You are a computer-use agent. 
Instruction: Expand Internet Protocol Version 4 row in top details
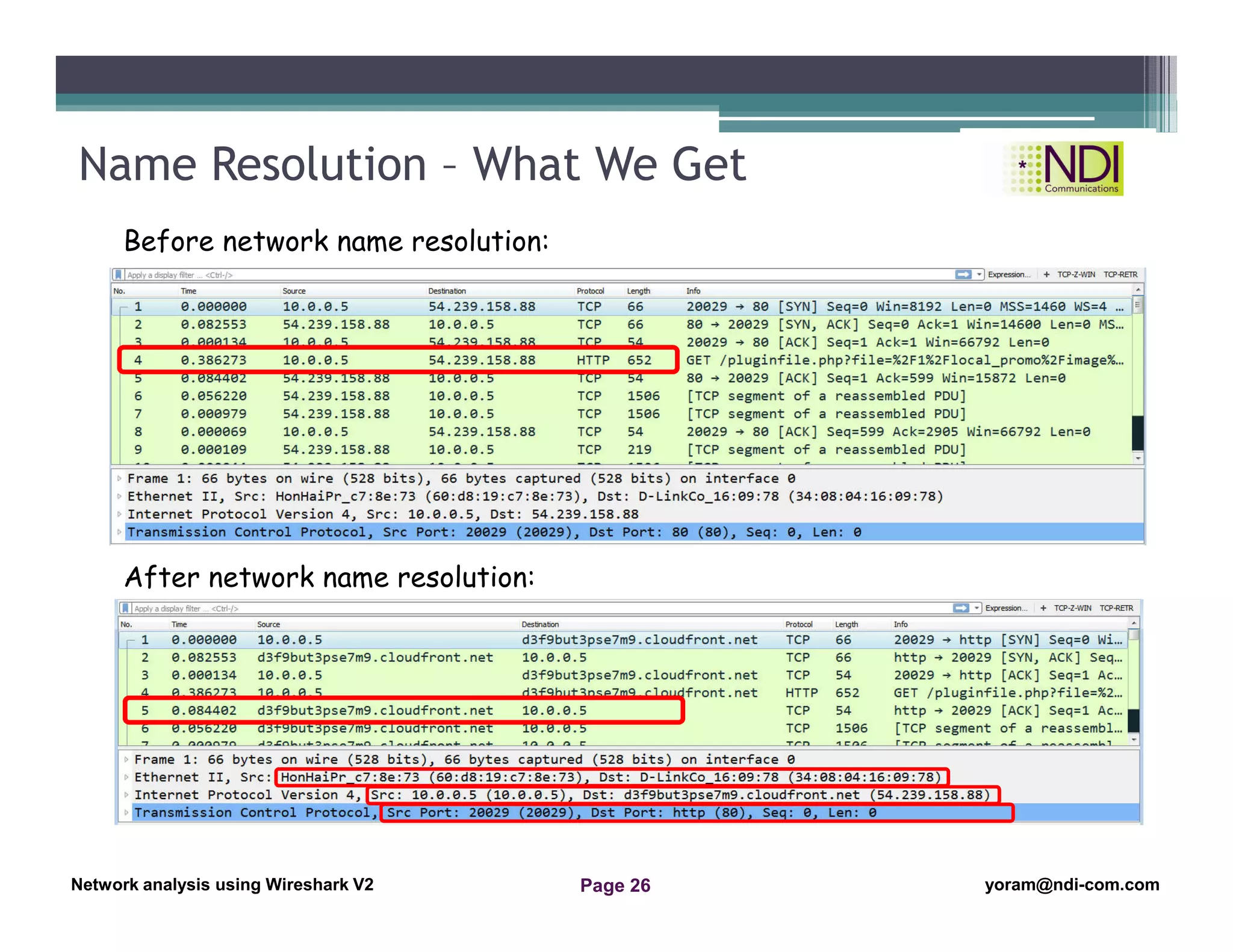coord(119,514)
